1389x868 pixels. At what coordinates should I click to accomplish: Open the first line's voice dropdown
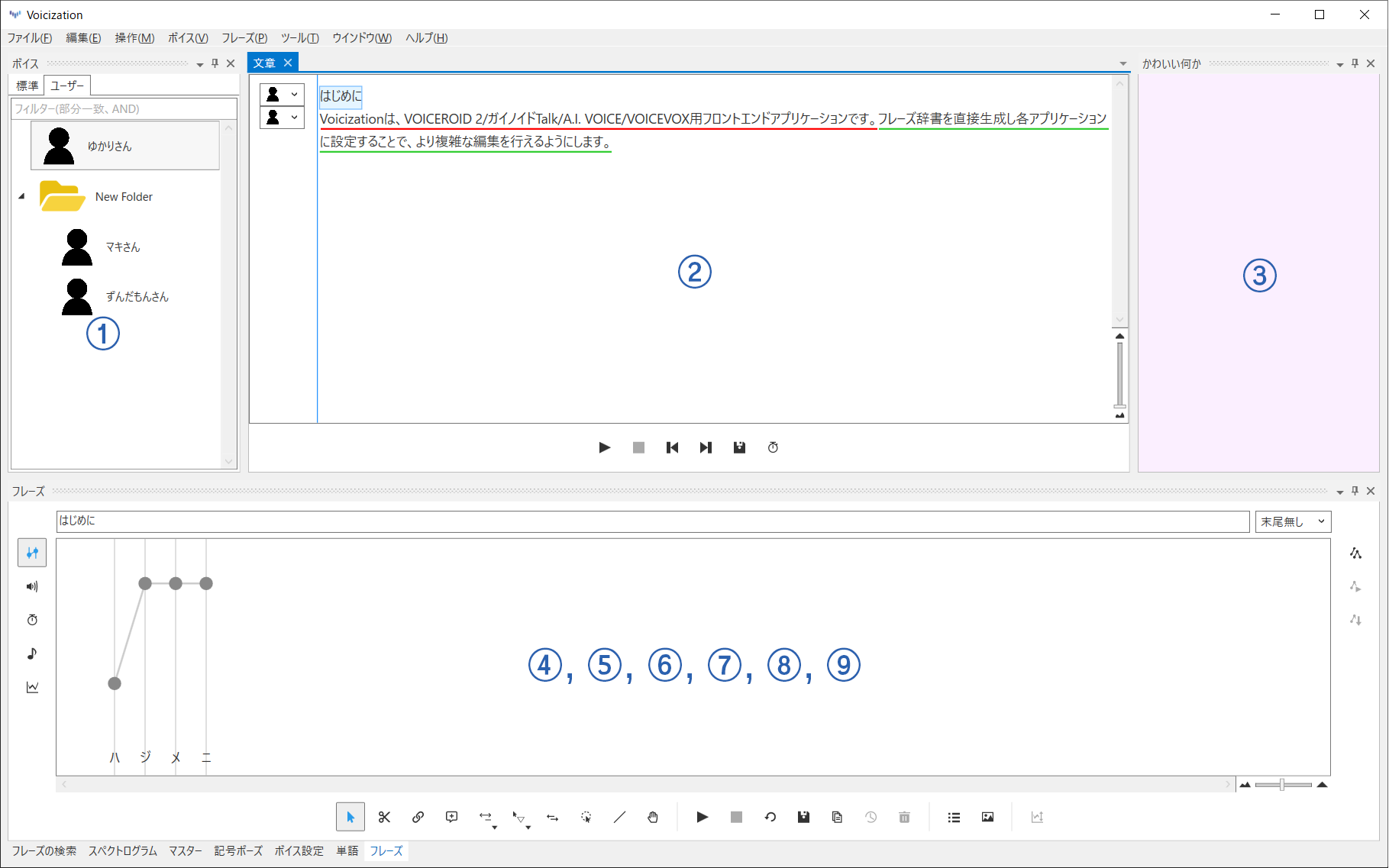pos(283,95)
